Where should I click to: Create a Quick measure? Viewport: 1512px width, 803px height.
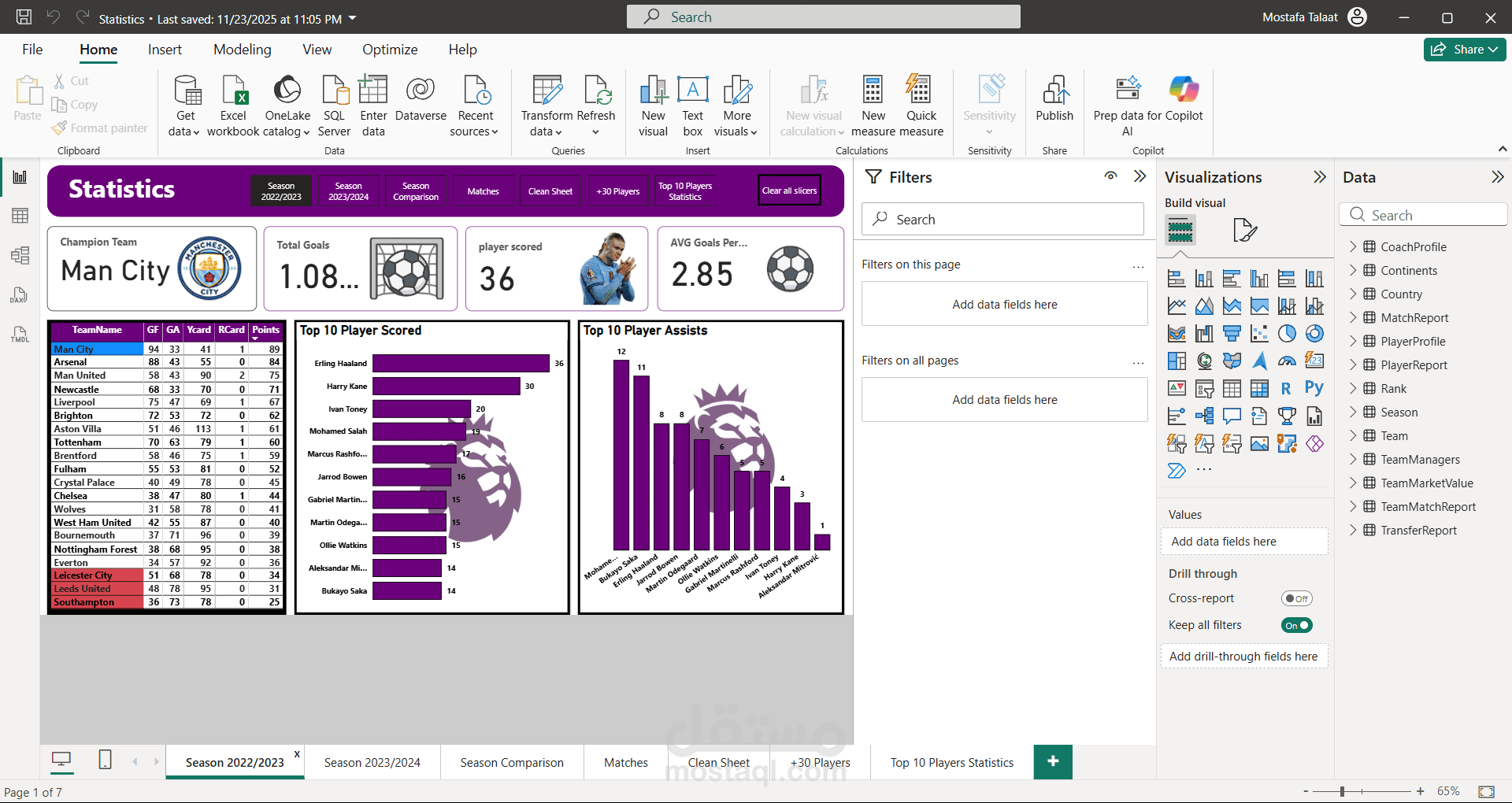tap(921, 106)
